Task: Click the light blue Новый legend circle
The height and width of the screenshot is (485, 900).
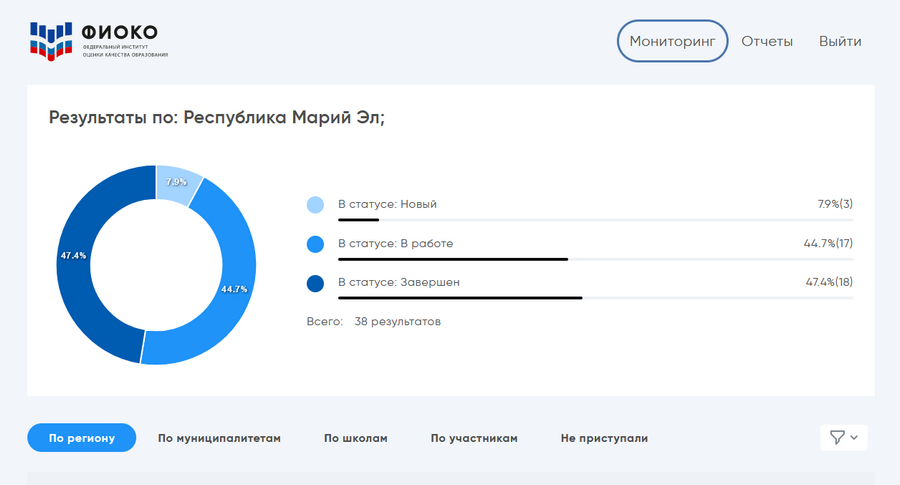Action: [x=315, y=205]
